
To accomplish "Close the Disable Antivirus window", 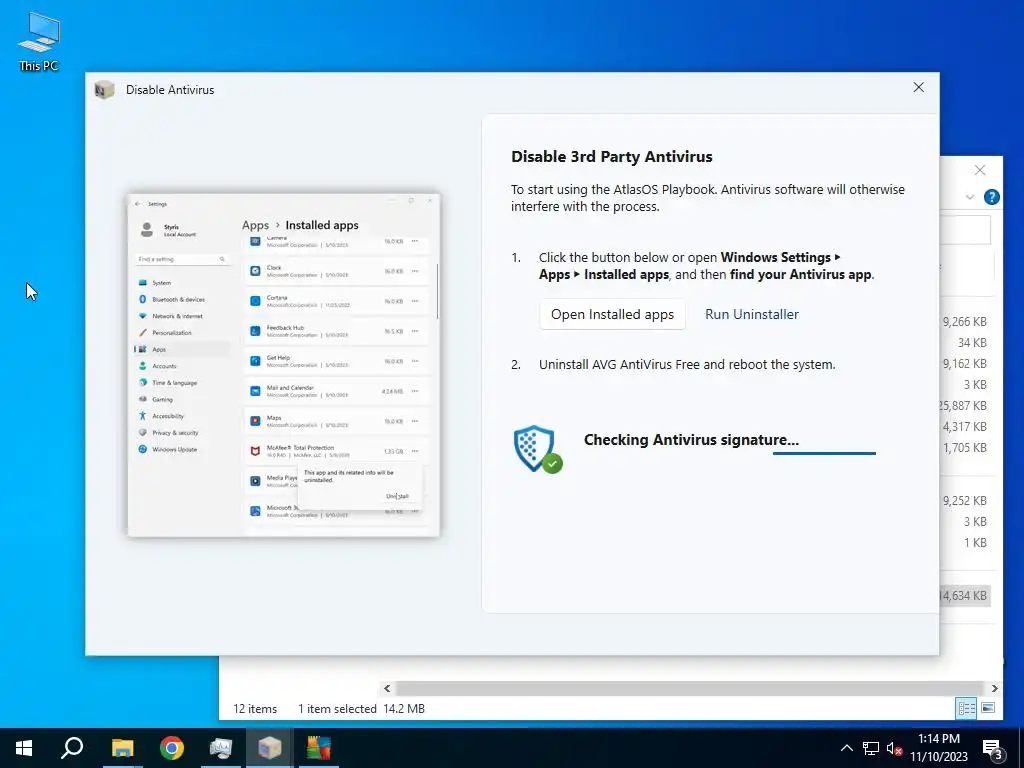I will coord(918,88).
